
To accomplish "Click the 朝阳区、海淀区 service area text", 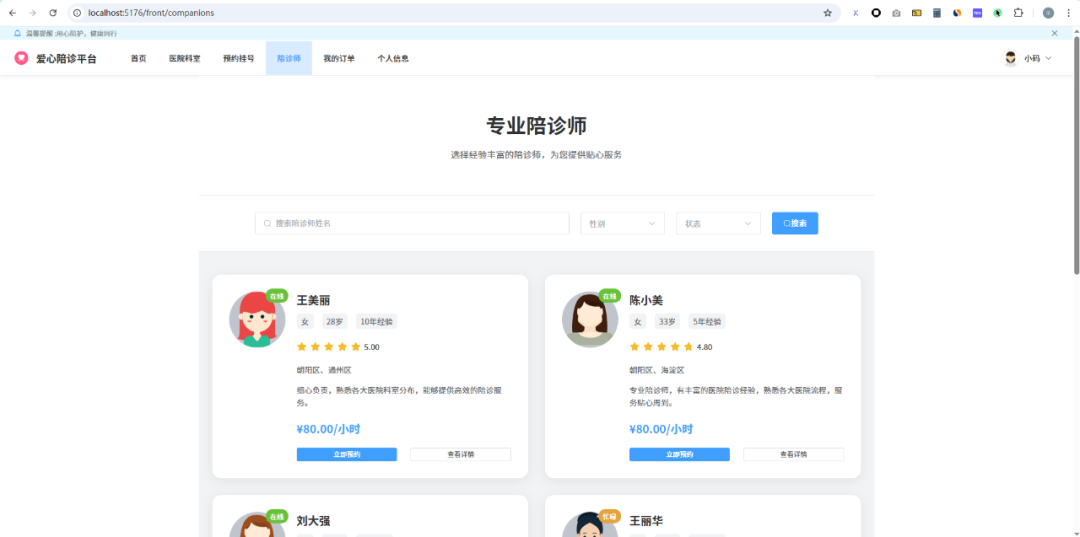I will coord(656,370).
